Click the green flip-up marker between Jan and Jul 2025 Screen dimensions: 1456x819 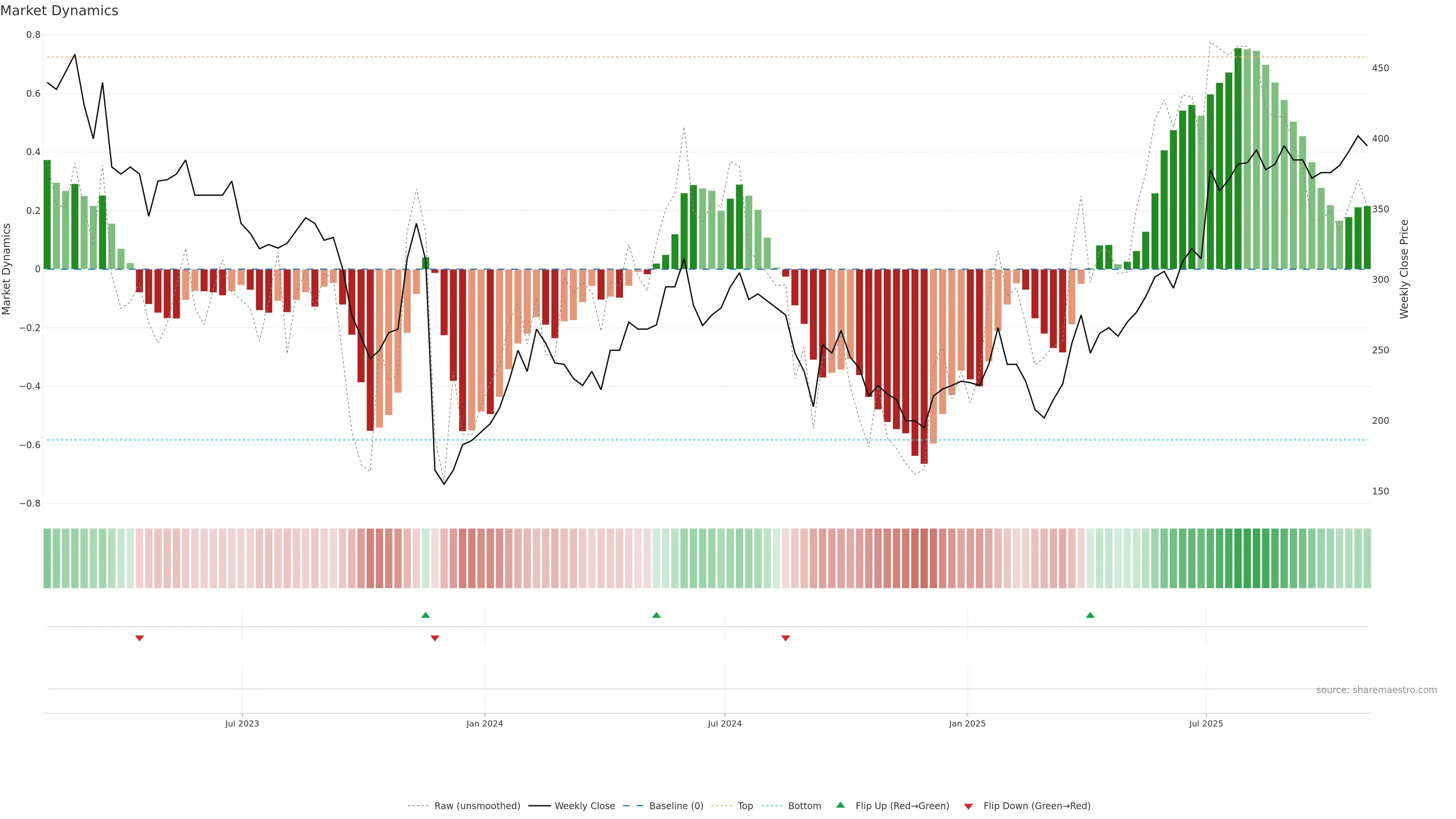[1090, 615]
